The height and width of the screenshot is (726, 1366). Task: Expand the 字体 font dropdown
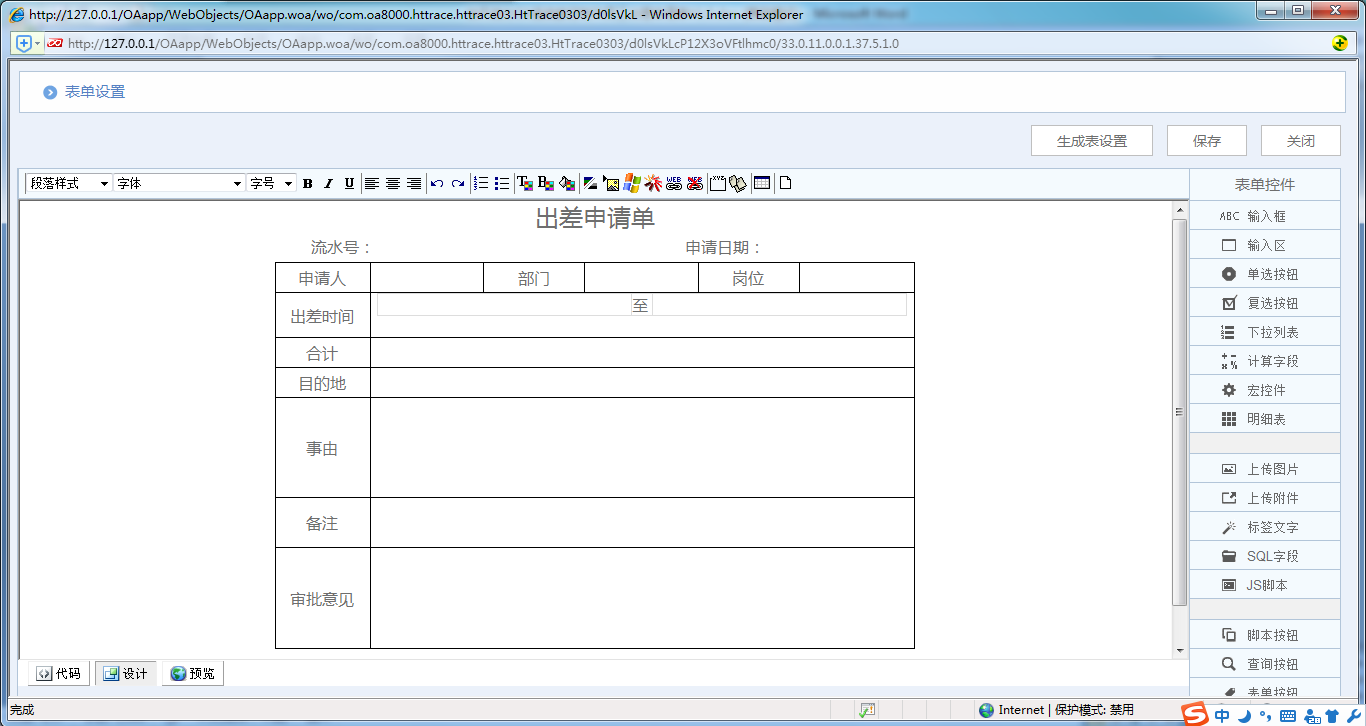click(x=179, y=184)
